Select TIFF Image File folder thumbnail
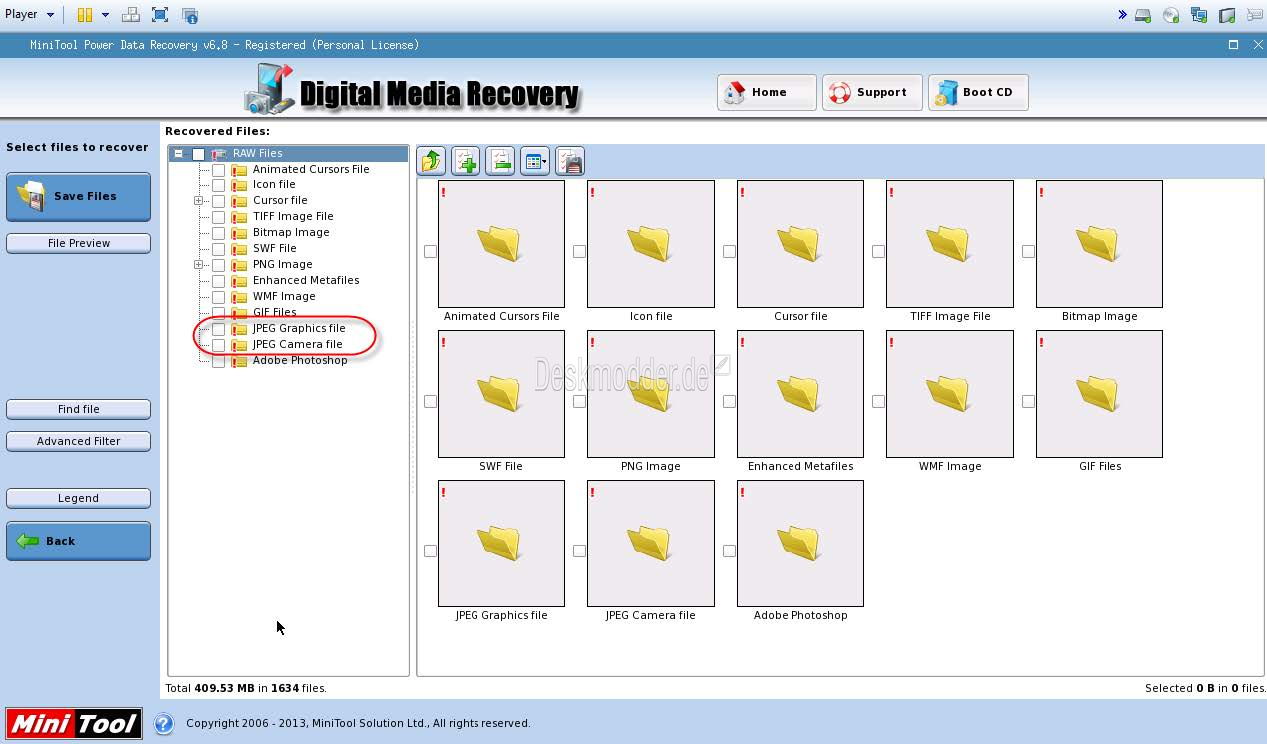This screenshot has height=744, width=1267. click(950, 244)
